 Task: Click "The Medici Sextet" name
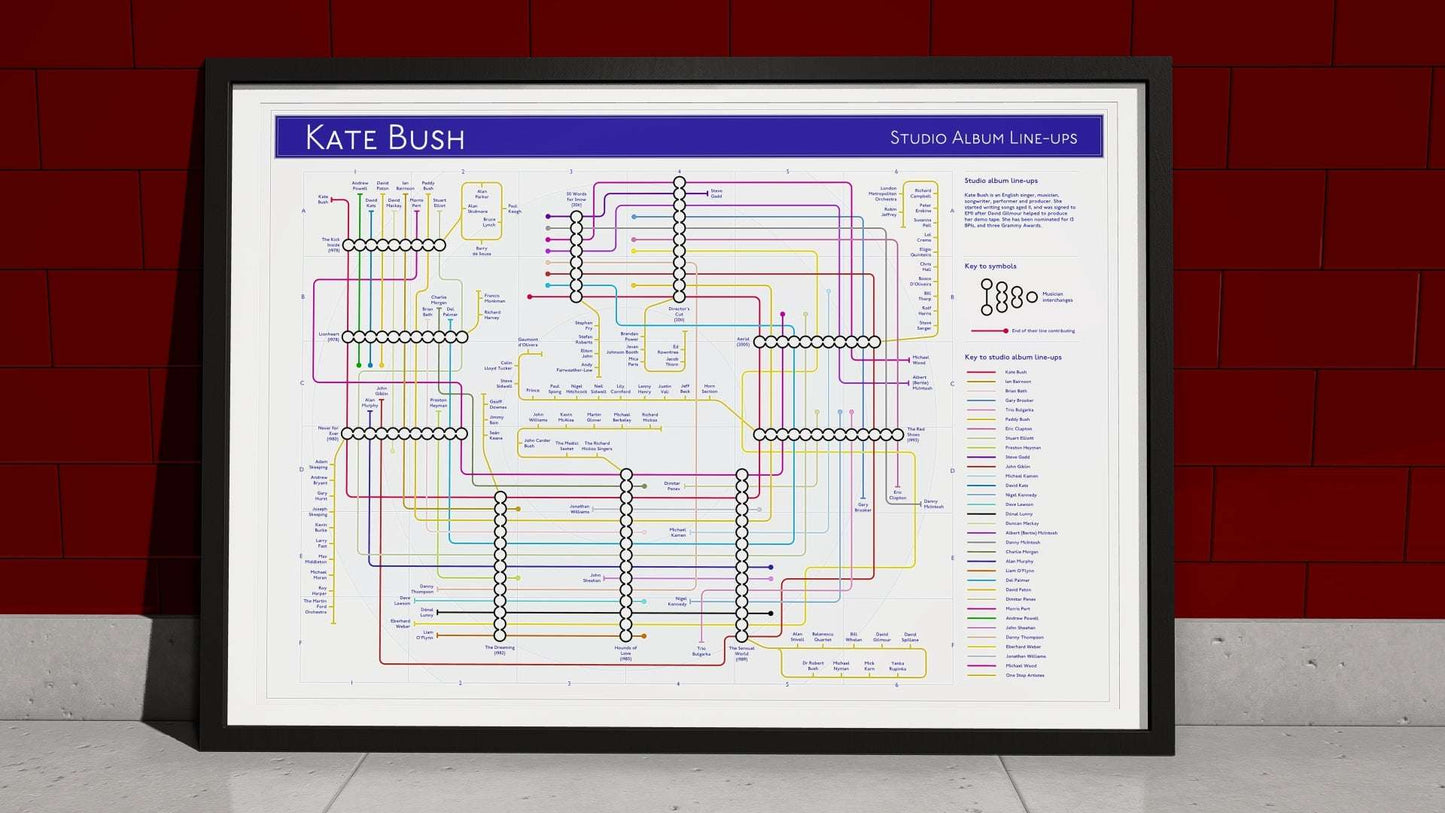click(x=567, y=446)
